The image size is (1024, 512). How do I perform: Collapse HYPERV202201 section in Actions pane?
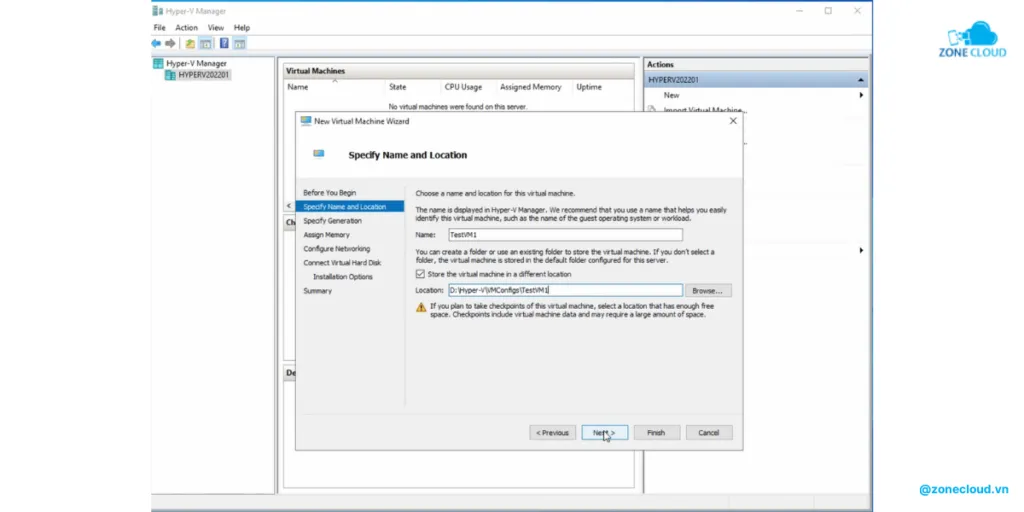click(x=861, y=80)
